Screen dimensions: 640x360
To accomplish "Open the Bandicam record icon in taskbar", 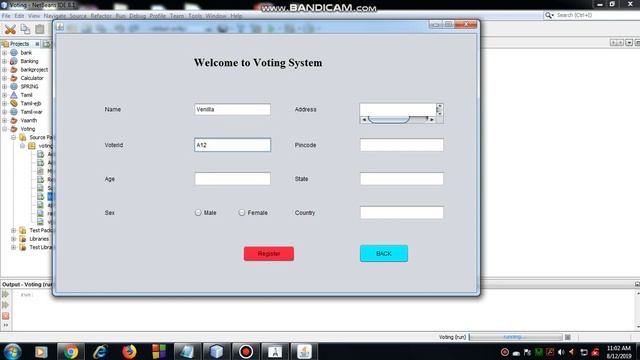I will coord(246,351).
